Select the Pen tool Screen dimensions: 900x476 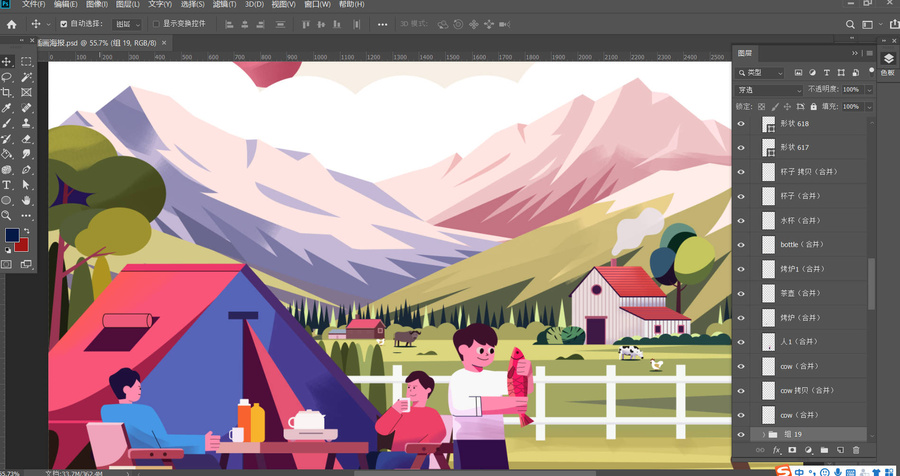[x=26, y=169]
